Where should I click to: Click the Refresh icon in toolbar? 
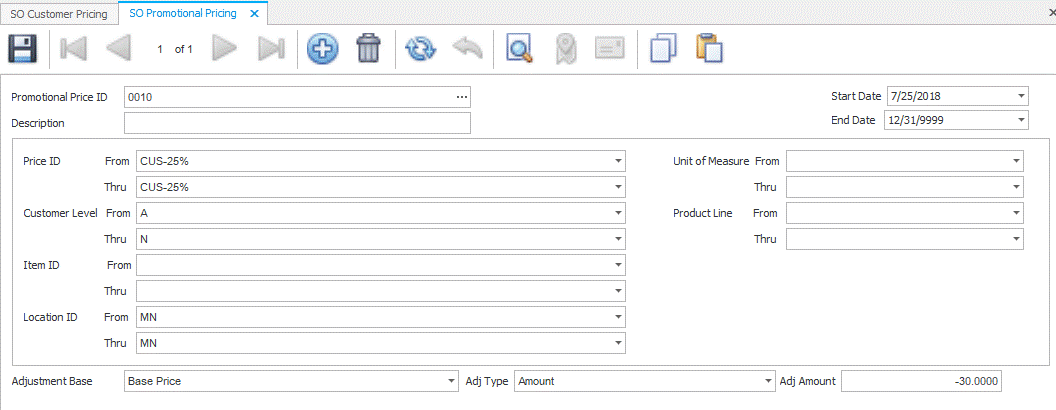point(421,49)
